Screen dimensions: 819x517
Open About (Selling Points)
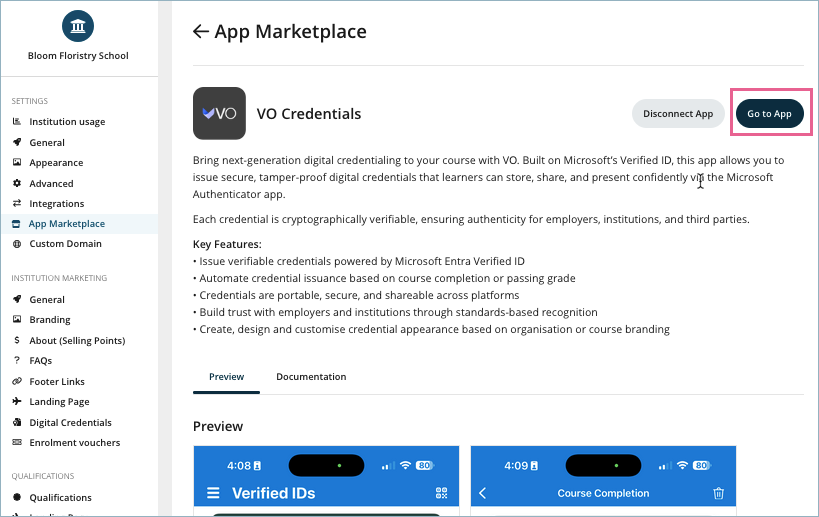79,340
